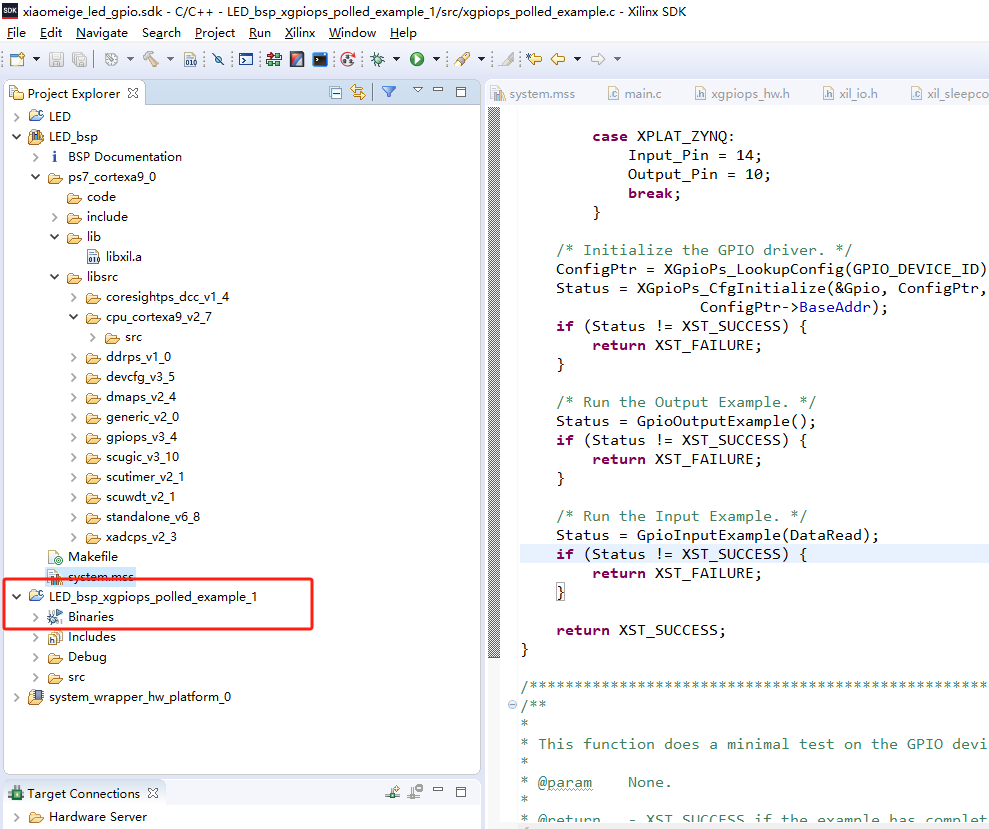Screen dimensions: 989x829
Task: Open the Xilinx menu
Action: [300, 33]
